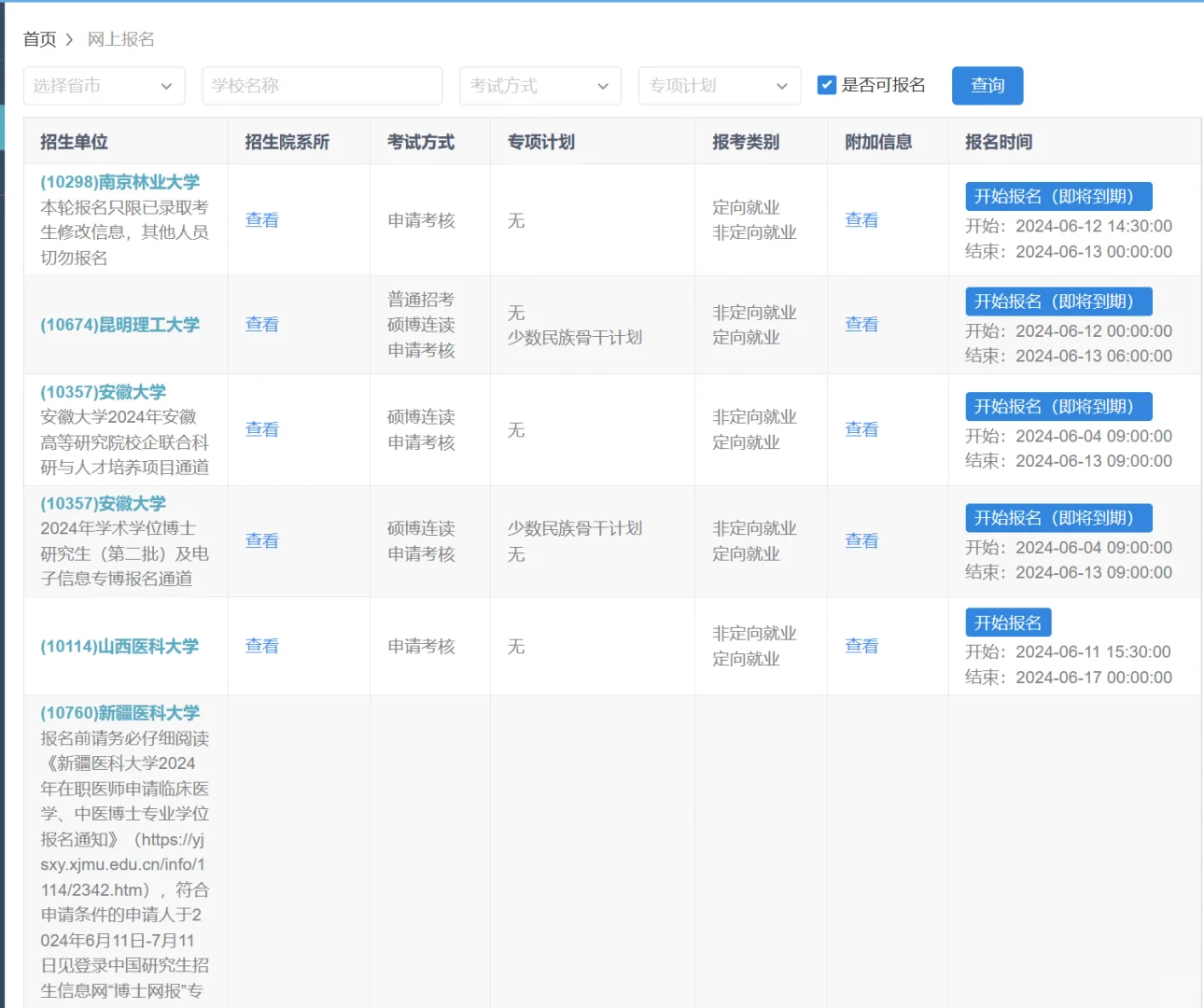
Task: View 附加信息 for 南京林业大学
Action: [861, 220]
